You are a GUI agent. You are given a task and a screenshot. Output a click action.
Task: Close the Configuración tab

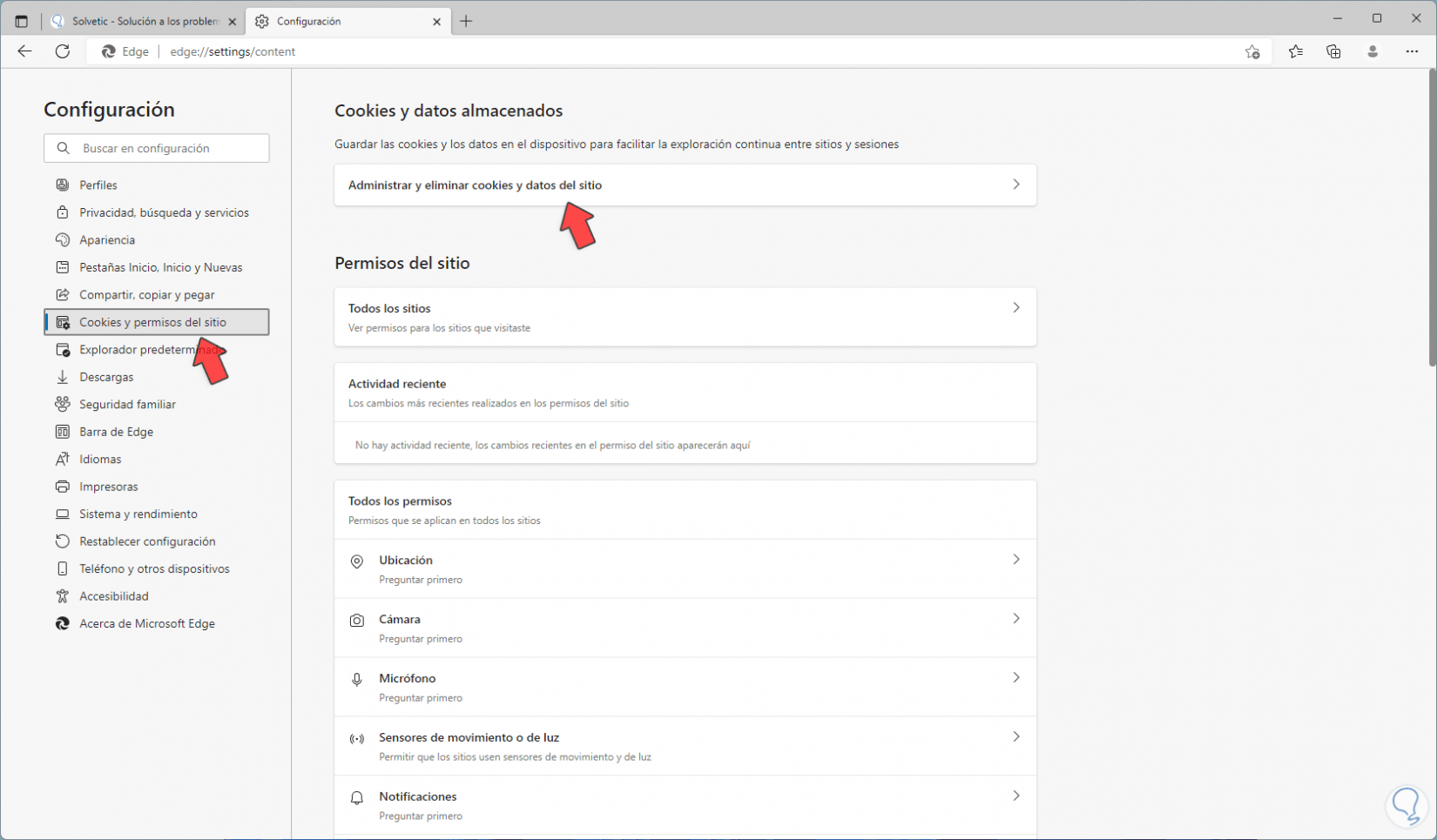click(436, 21)
